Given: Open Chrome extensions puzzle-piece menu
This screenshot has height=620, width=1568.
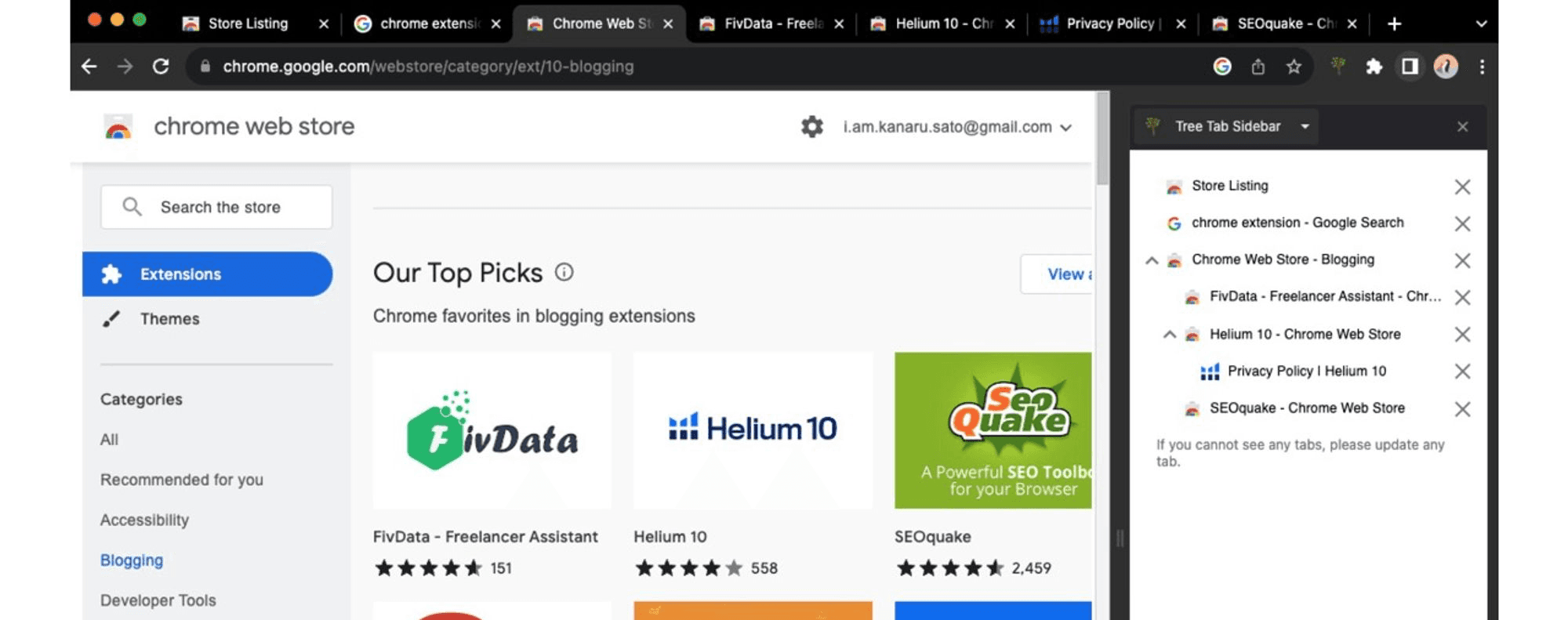Looking at the screenshot, I should pos(1375,67).
